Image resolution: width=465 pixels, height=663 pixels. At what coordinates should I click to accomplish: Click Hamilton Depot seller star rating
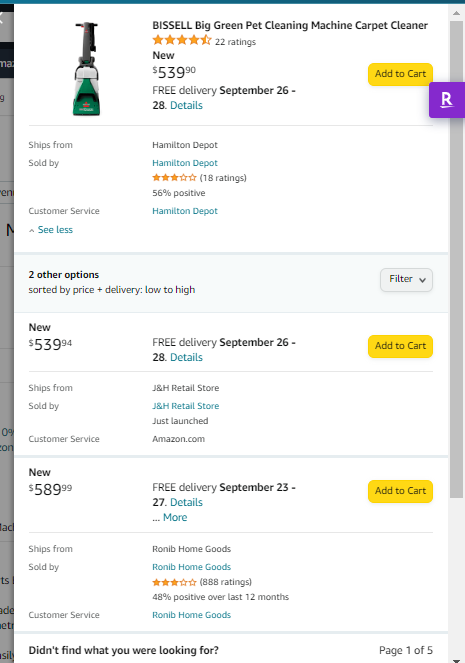tap(174, 178)
